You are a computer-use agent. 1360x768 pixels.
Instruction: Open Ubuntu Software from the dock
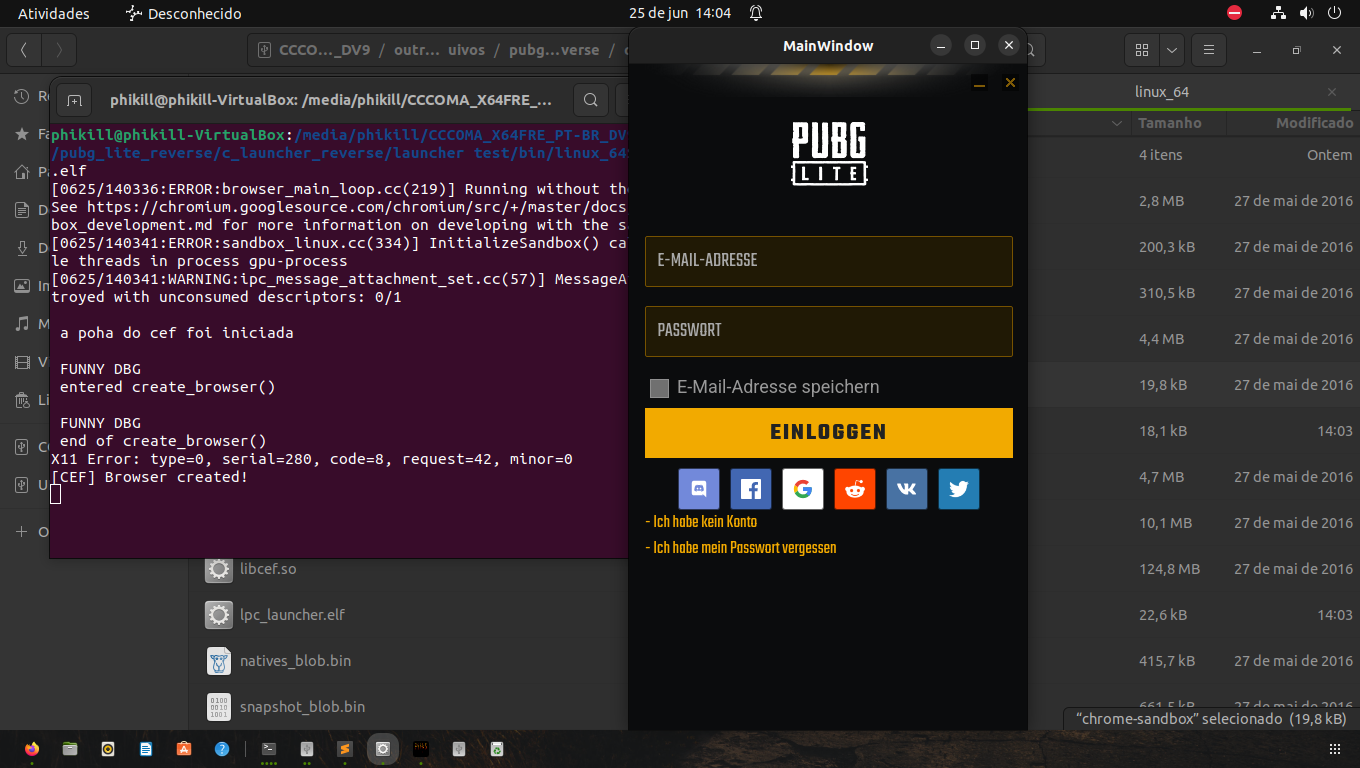point(184,748)
